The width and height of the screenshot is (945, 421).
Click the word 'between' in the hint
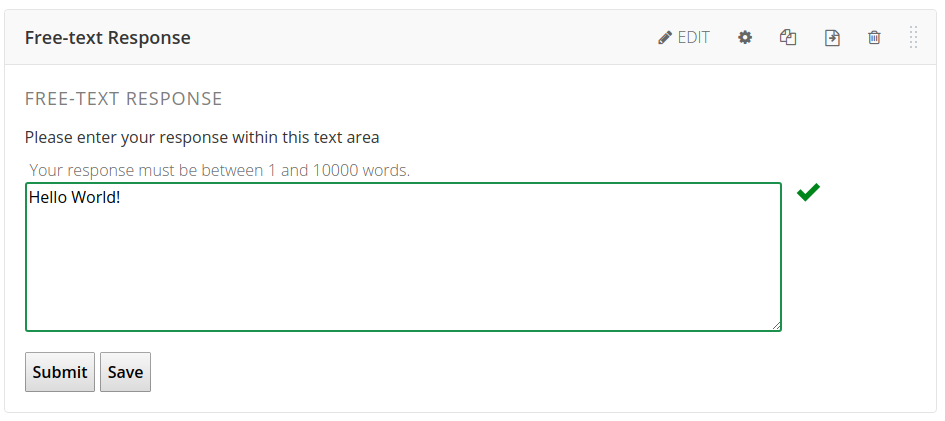click(x=234, y=170)
